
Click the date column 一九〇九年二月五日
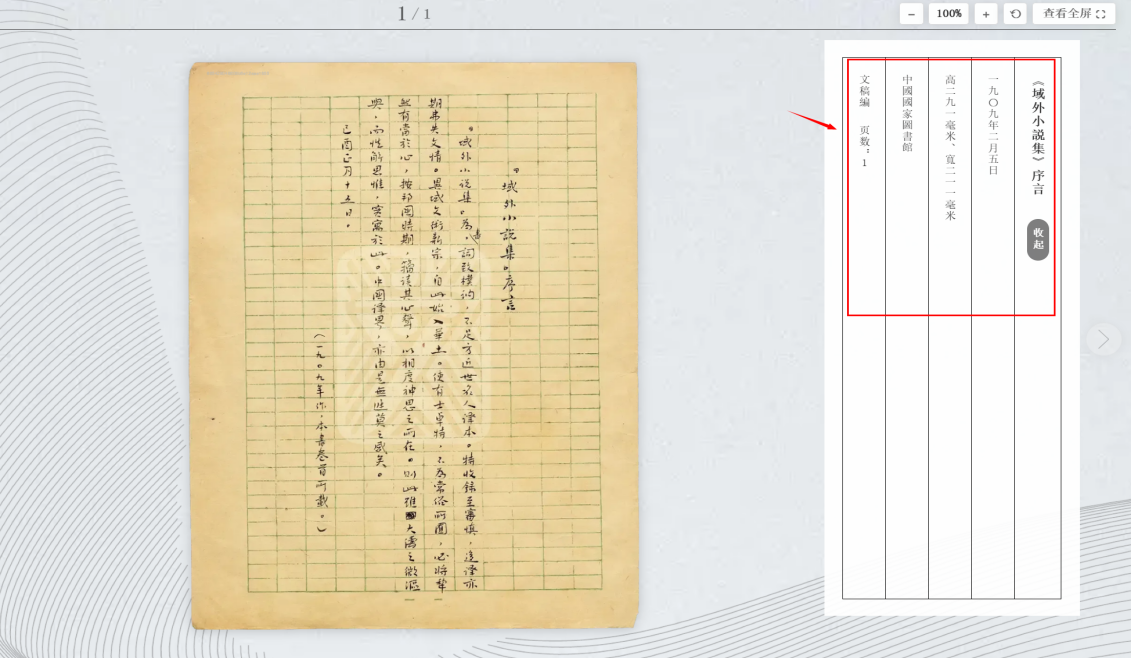pyautogui.click(x=993, y=125)
